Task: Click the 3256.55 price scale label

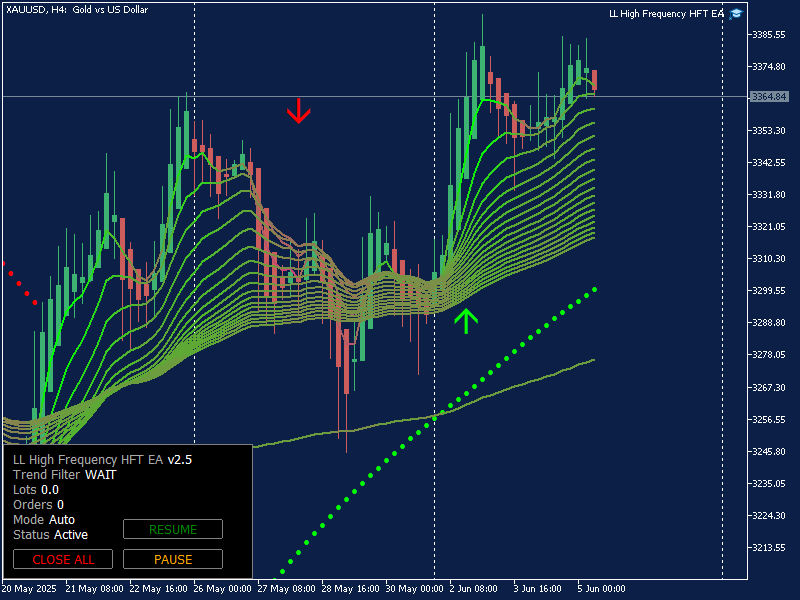Action: (769, 419)
